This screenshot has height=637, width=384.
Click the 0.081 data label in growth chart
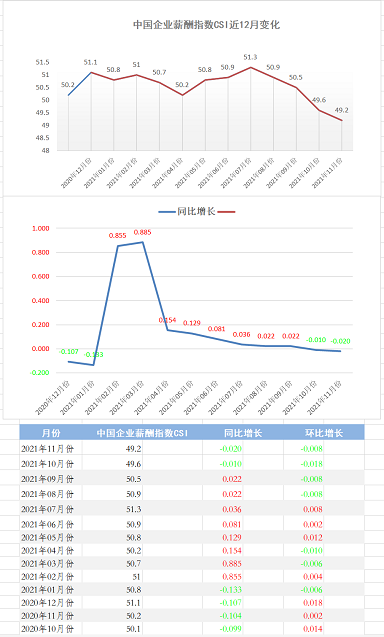tap(217, 329)
